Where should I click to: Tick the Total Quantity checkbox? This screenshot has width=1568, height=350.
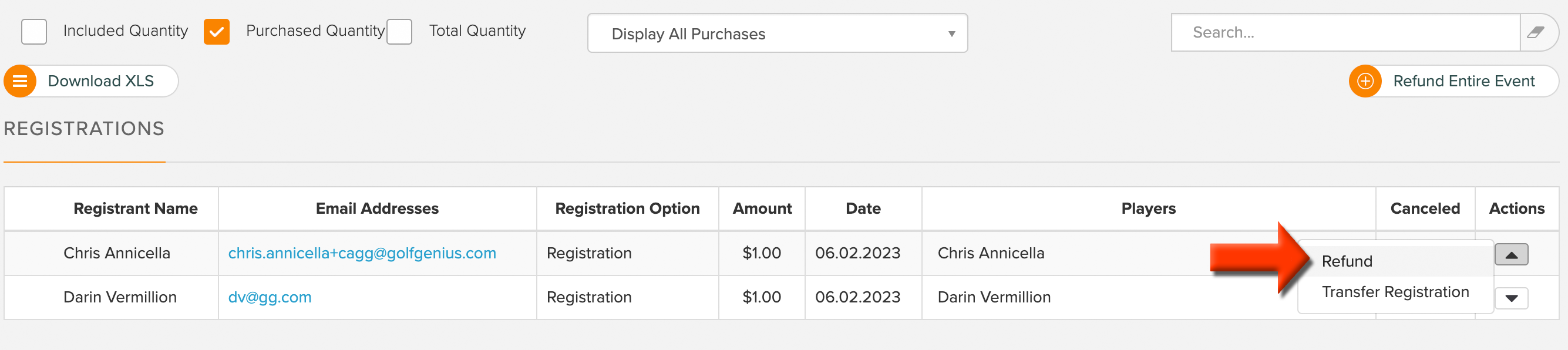[399, 32]
